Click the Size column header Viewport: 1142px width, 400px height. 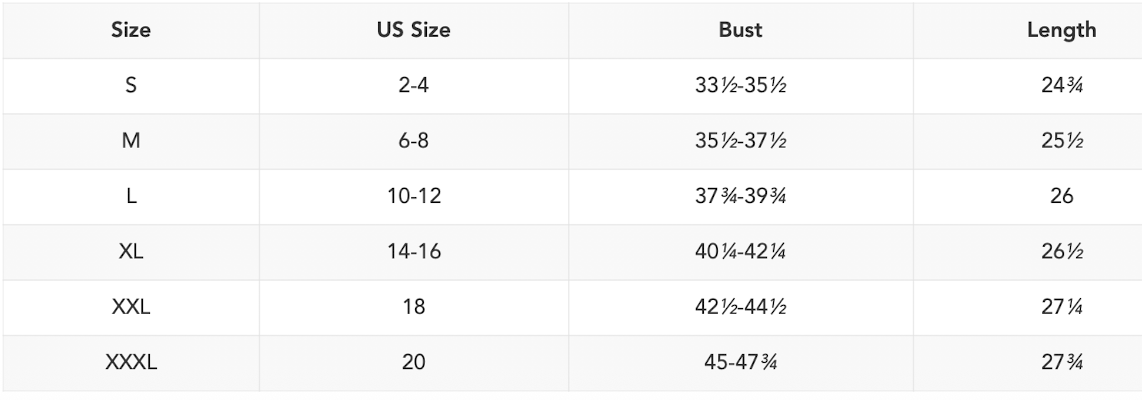click(x=131, y=30)
